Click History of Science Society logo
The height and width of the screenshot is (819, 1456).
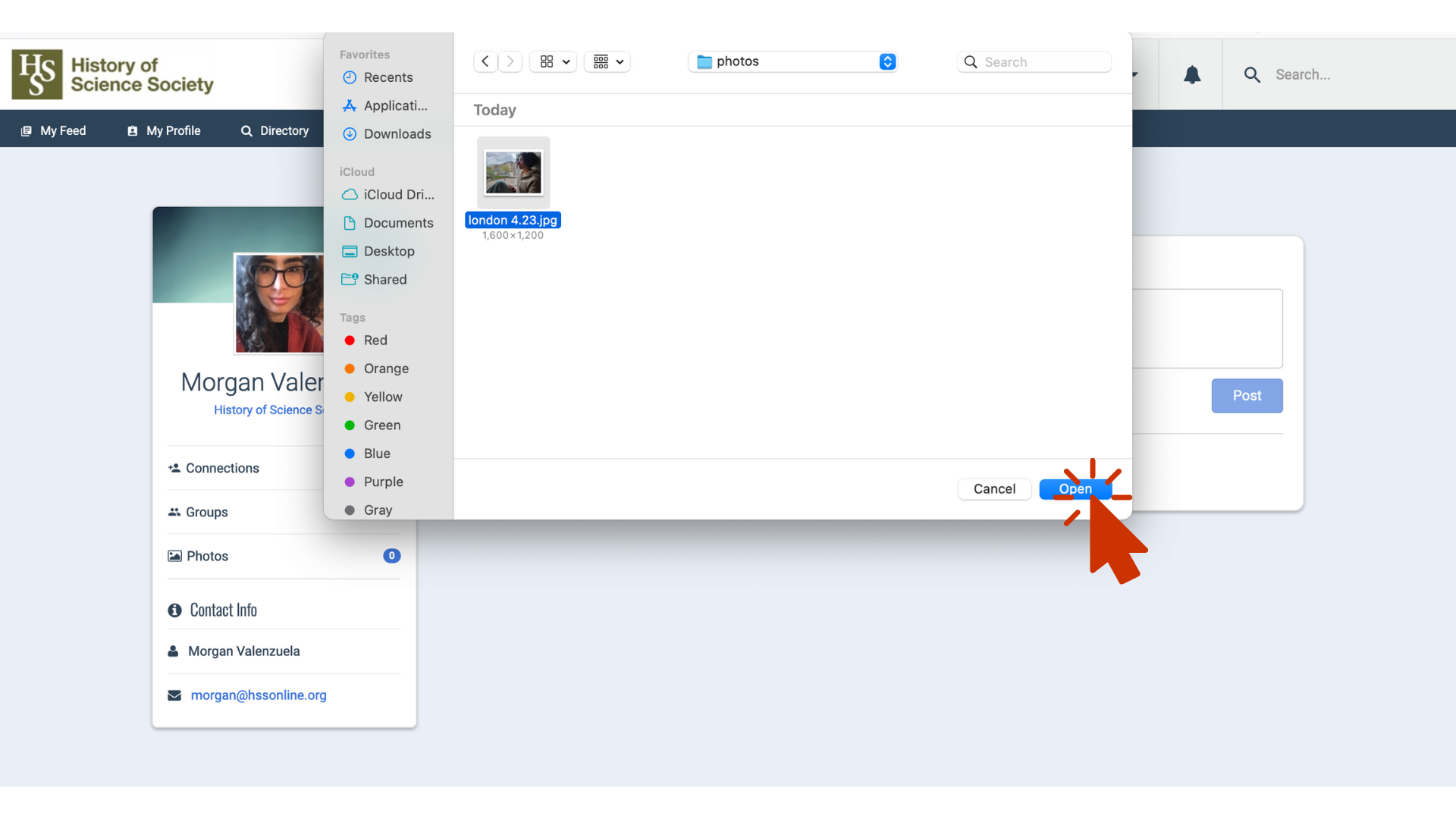tap(112, 74)
